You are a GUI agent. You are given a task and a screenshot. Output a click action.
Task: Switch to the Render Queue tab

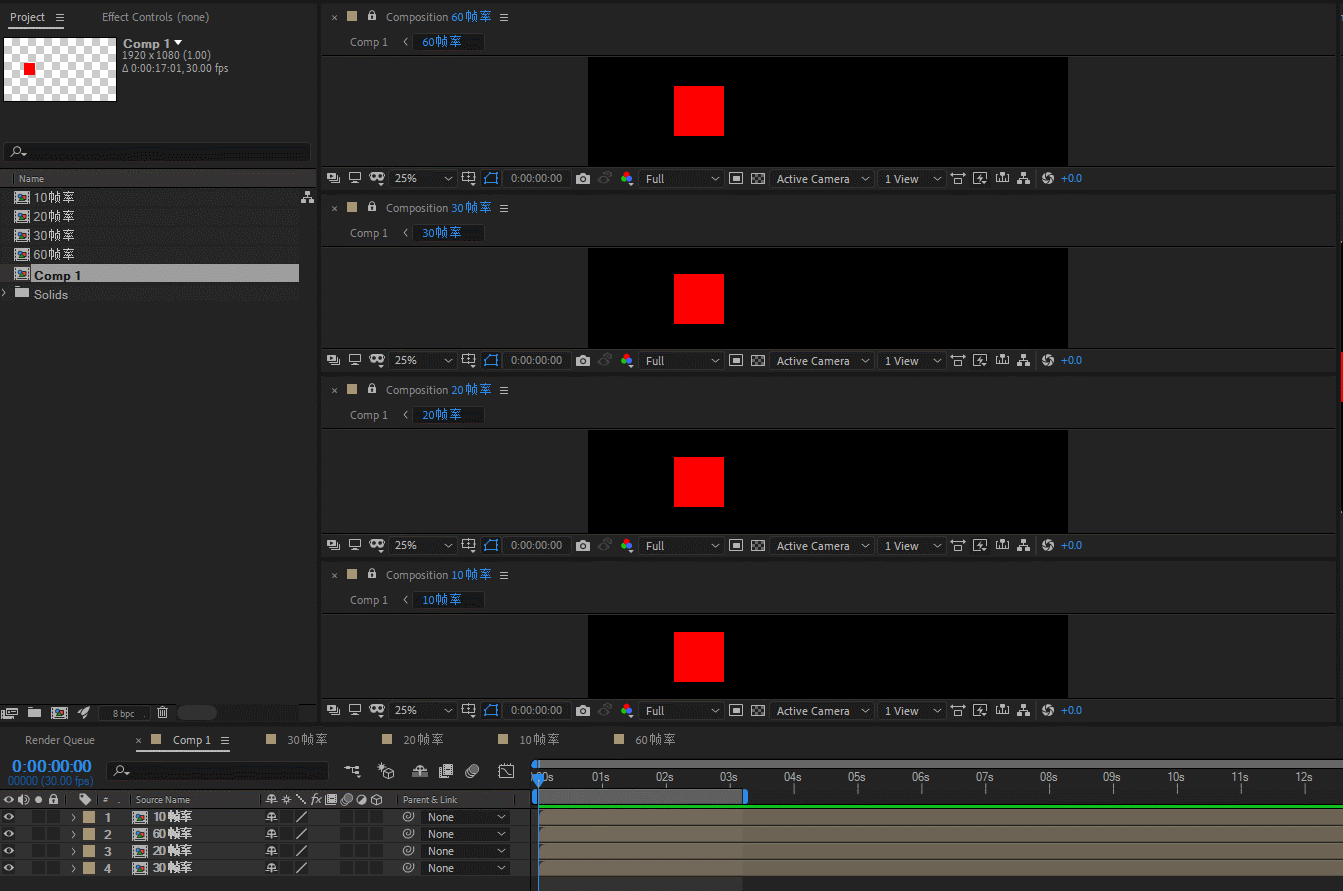coord(60,740)
